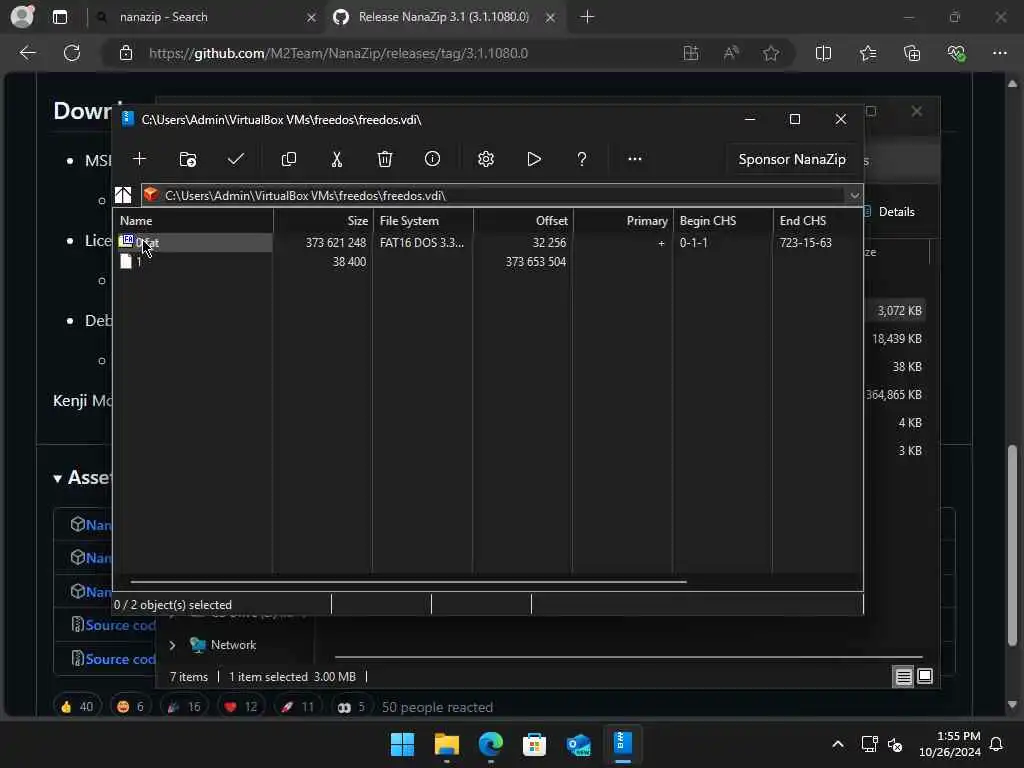Collapse the Assets disclosure triangle

[x=57, y=479]
